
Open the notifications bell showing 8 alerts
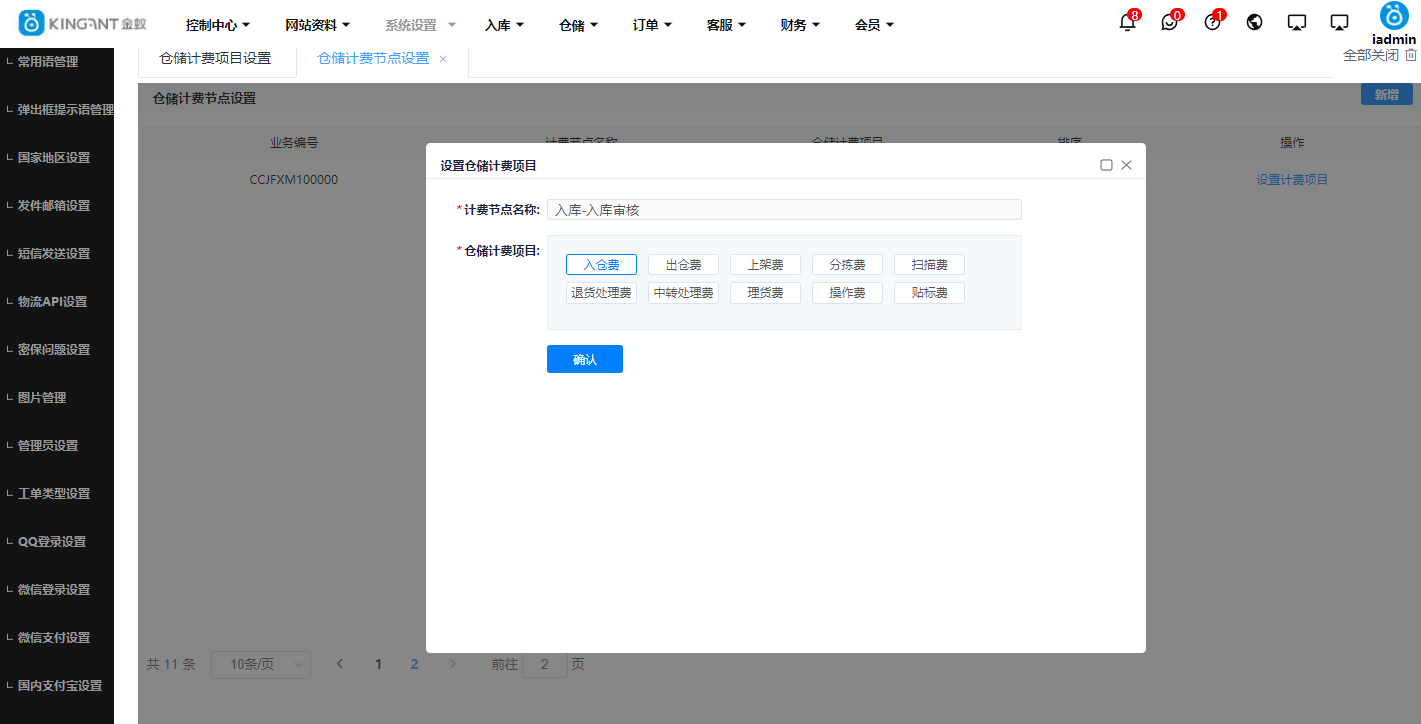[x=1125, y=22]
